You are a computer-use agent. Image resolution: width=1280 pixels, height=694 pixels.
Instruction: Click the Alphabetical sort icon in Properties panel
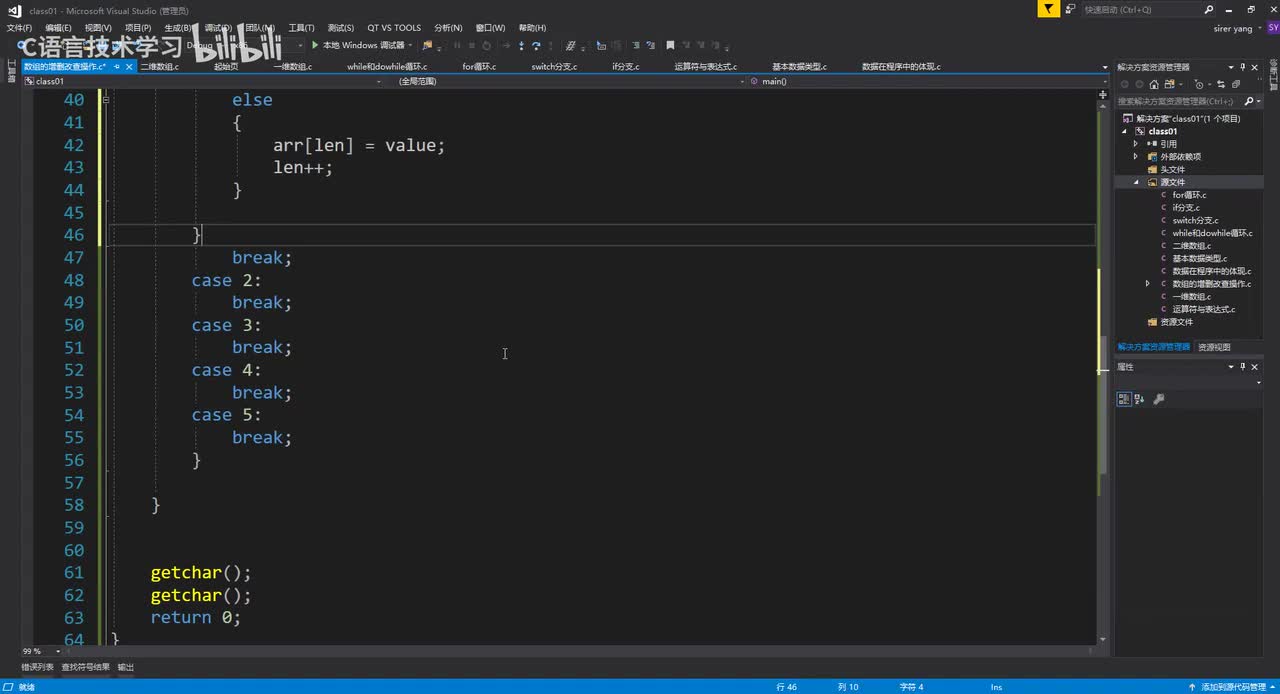coord(1140,399)
